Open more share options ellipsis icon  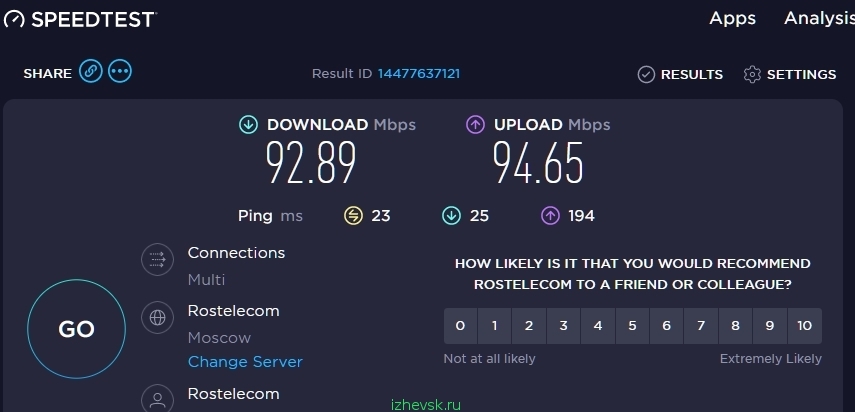tap(119, 71)
